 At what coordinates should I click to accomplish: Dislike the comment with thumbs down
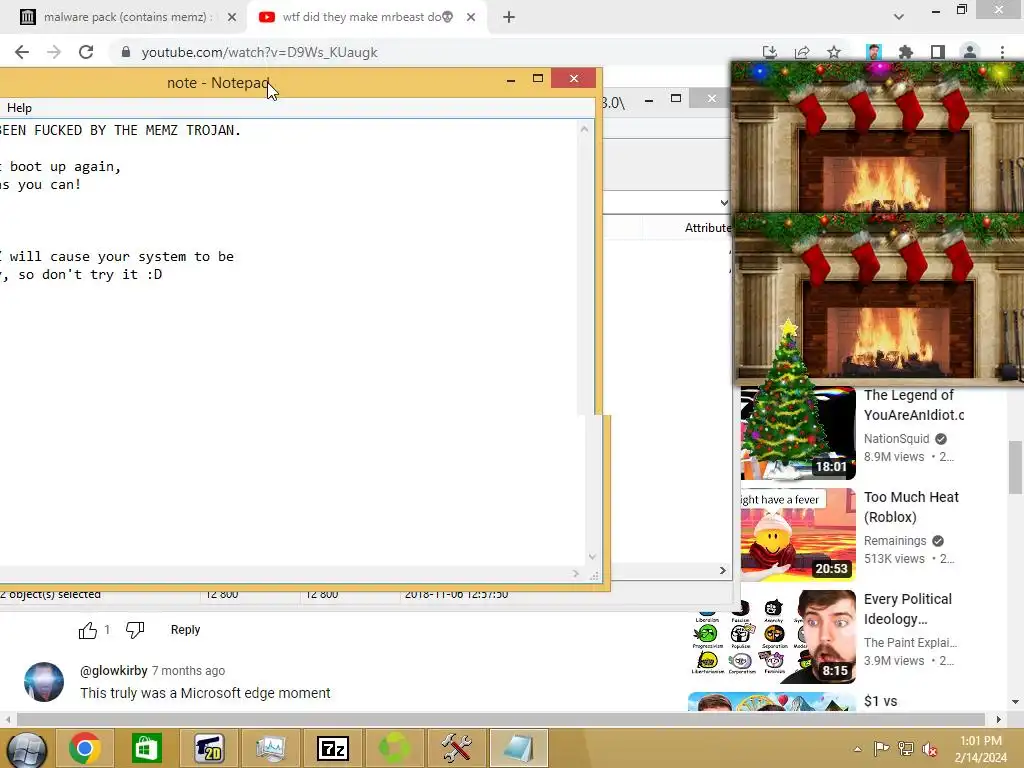click(x=135, y=630)
